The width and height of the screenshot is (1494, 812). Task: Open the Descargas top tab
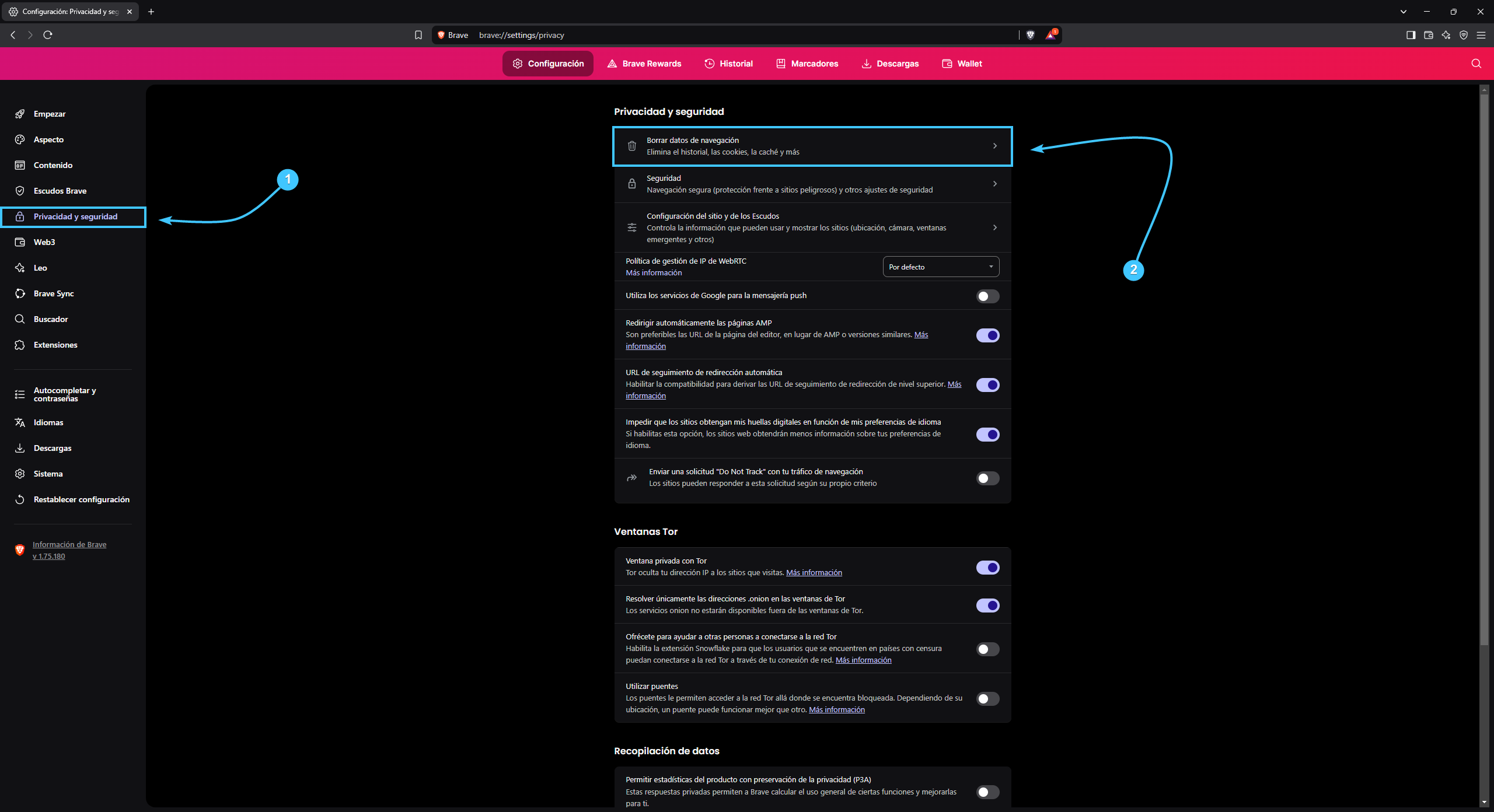(x=891, y=64)
